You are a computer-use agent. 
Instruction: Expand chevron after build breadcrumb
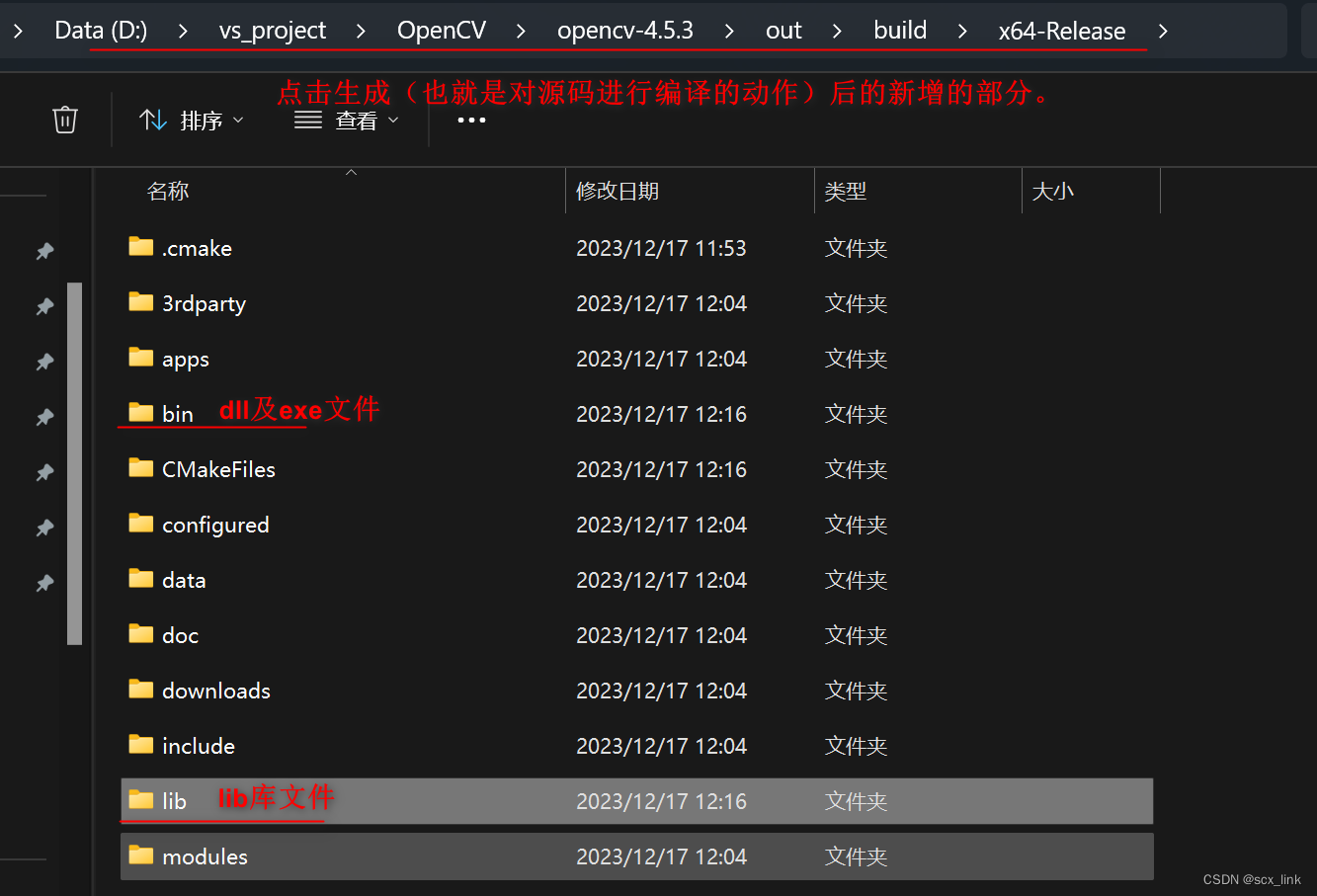pyautogui.click(x=961, y=32)
